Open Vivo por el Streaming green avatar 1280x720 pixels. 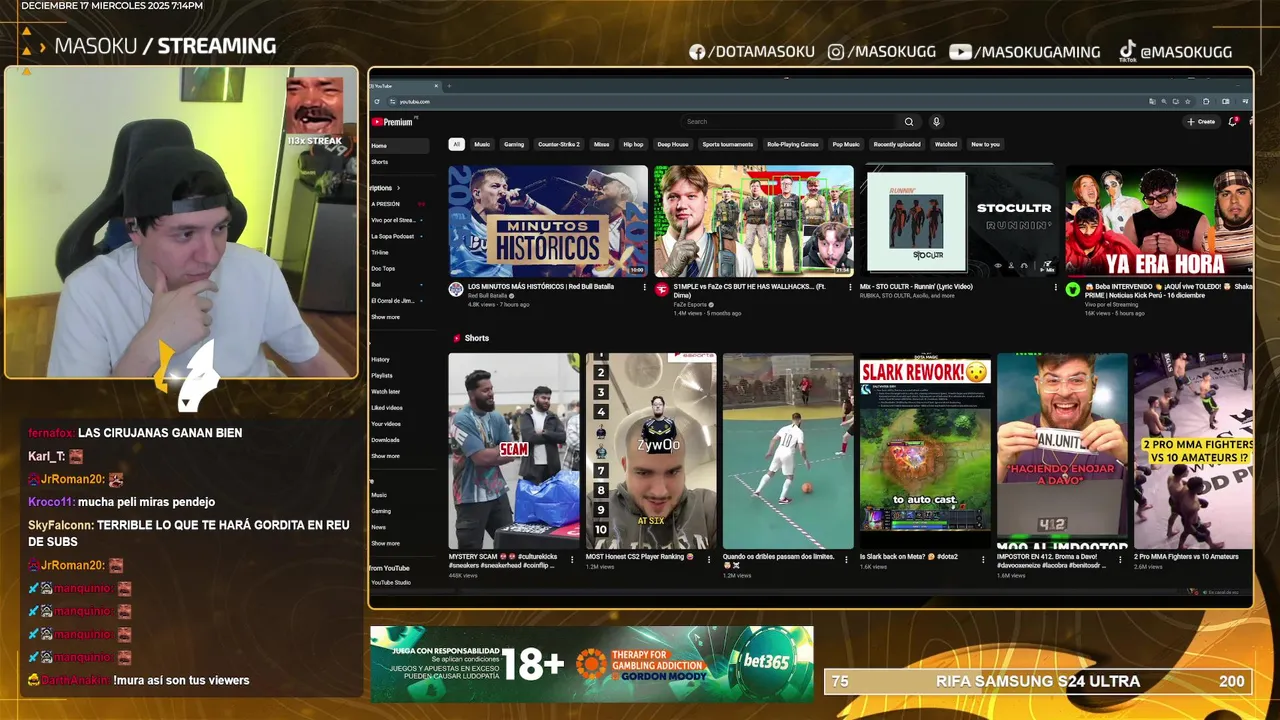(x=1073, y=289)
